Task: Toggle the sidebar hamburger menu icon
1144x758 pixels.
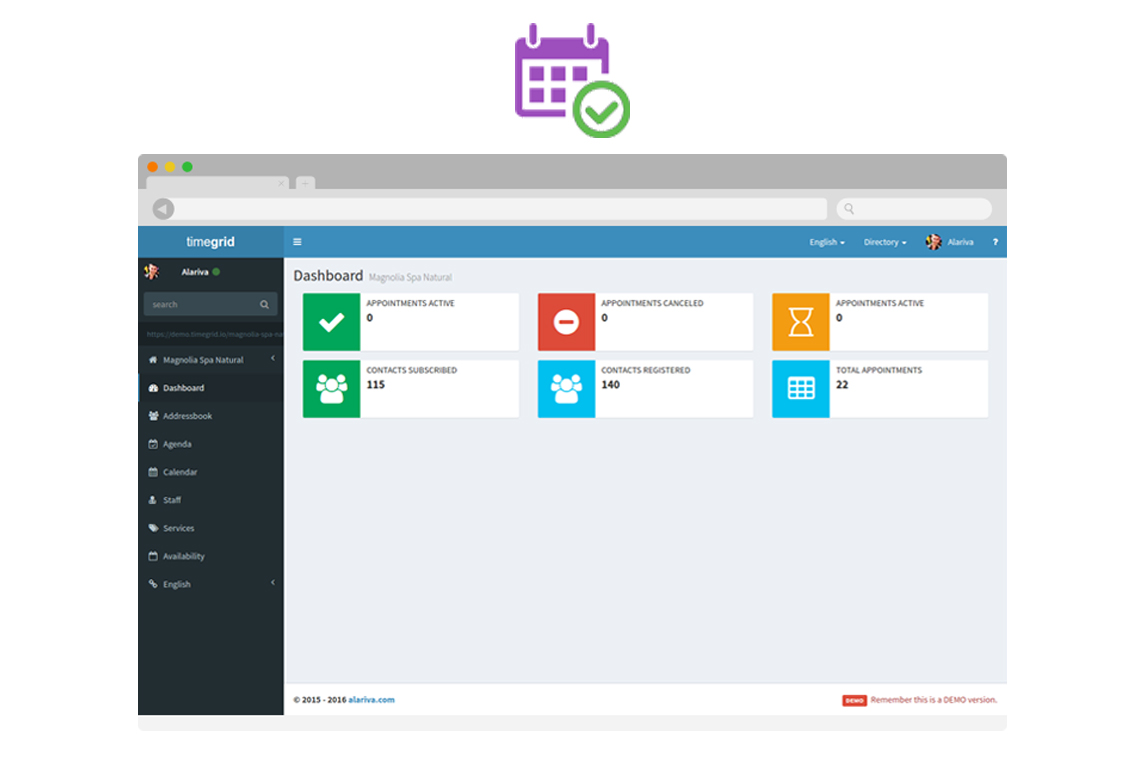Action: click(x=297, y=242)
